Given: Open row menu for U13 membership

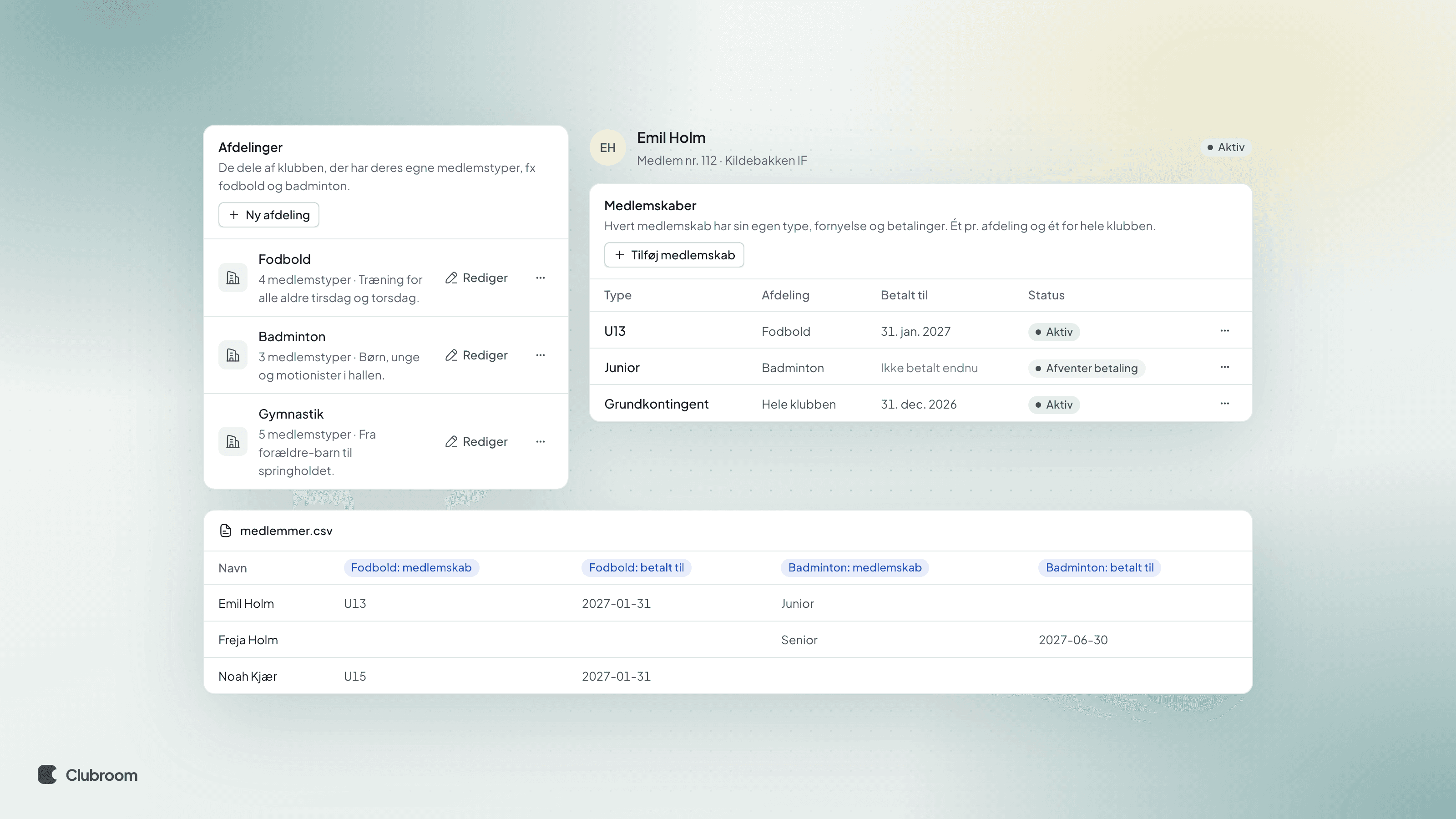Looking at the screenshot, I should (x=1224, y=331).
